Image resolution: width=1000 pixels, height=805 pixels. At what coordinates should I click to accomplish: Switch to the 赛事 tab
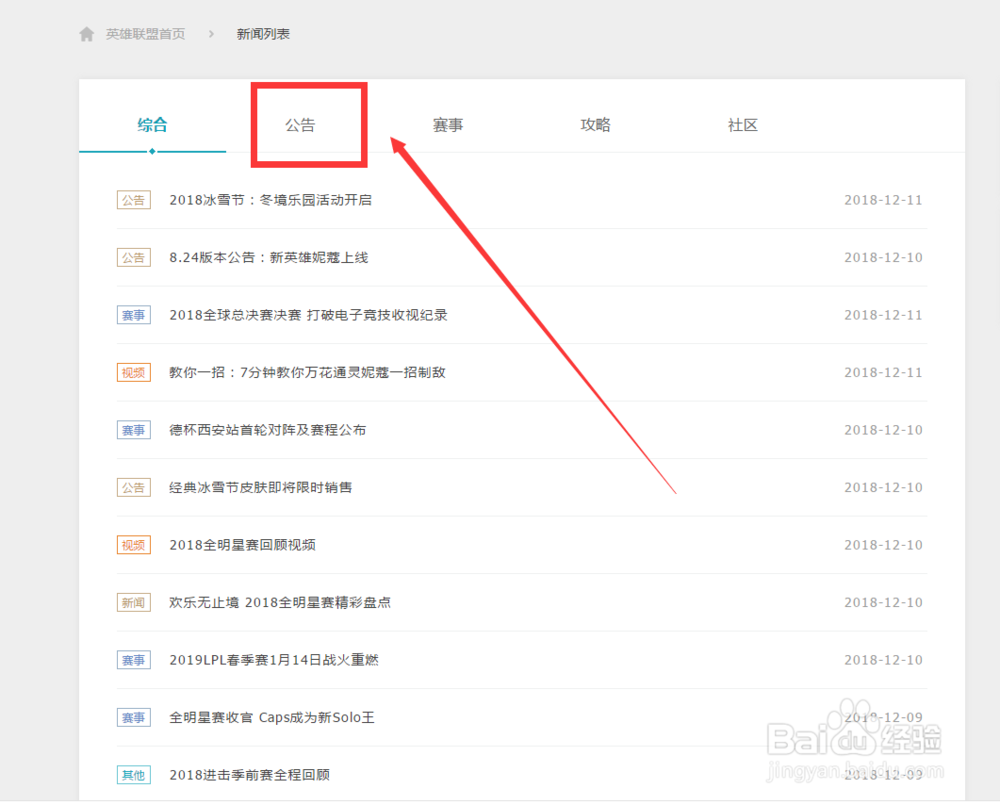tap(447, 125)
